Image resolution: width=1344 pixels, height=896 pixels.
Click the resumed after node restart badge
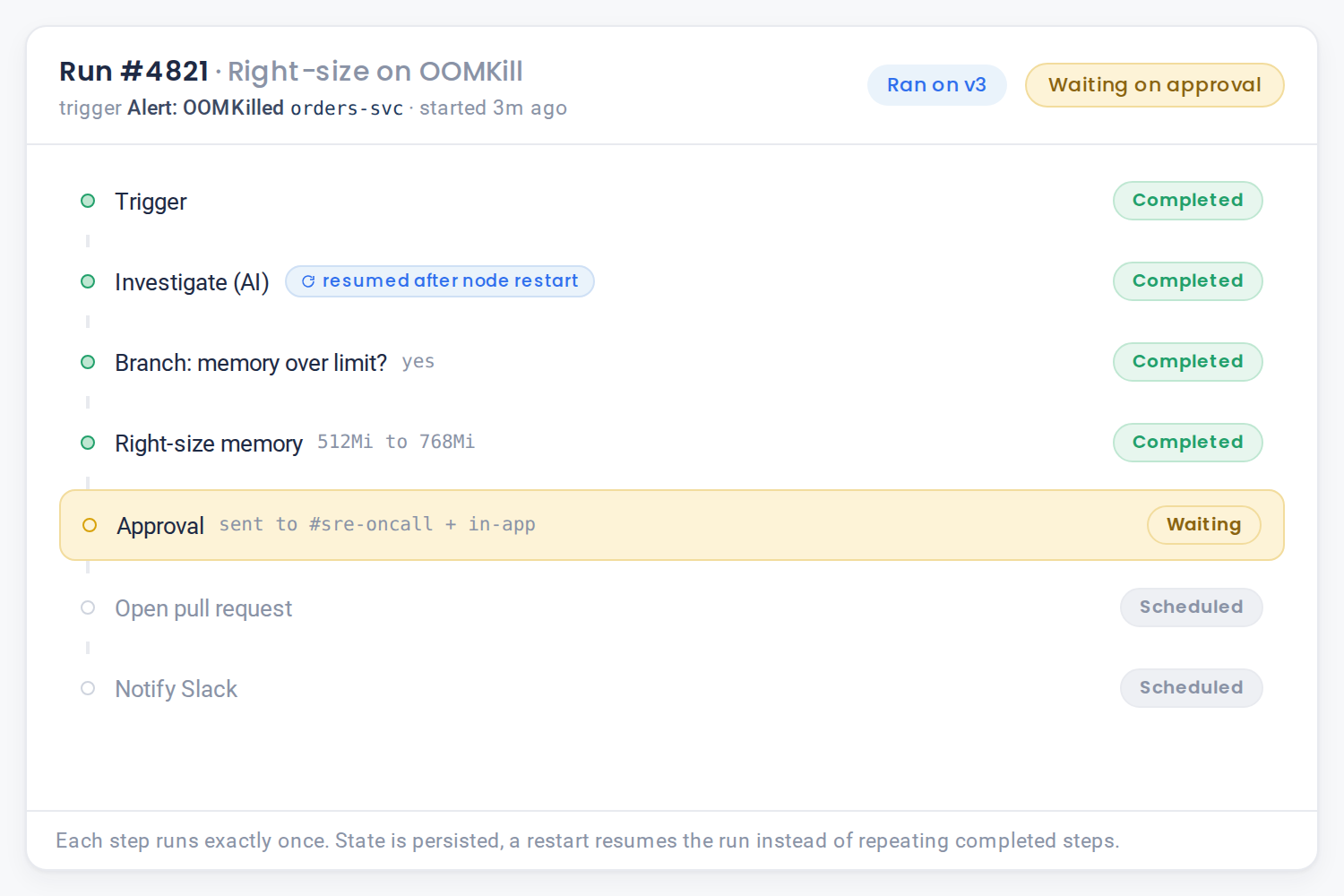pyautogui.click(x=440, y=281)
